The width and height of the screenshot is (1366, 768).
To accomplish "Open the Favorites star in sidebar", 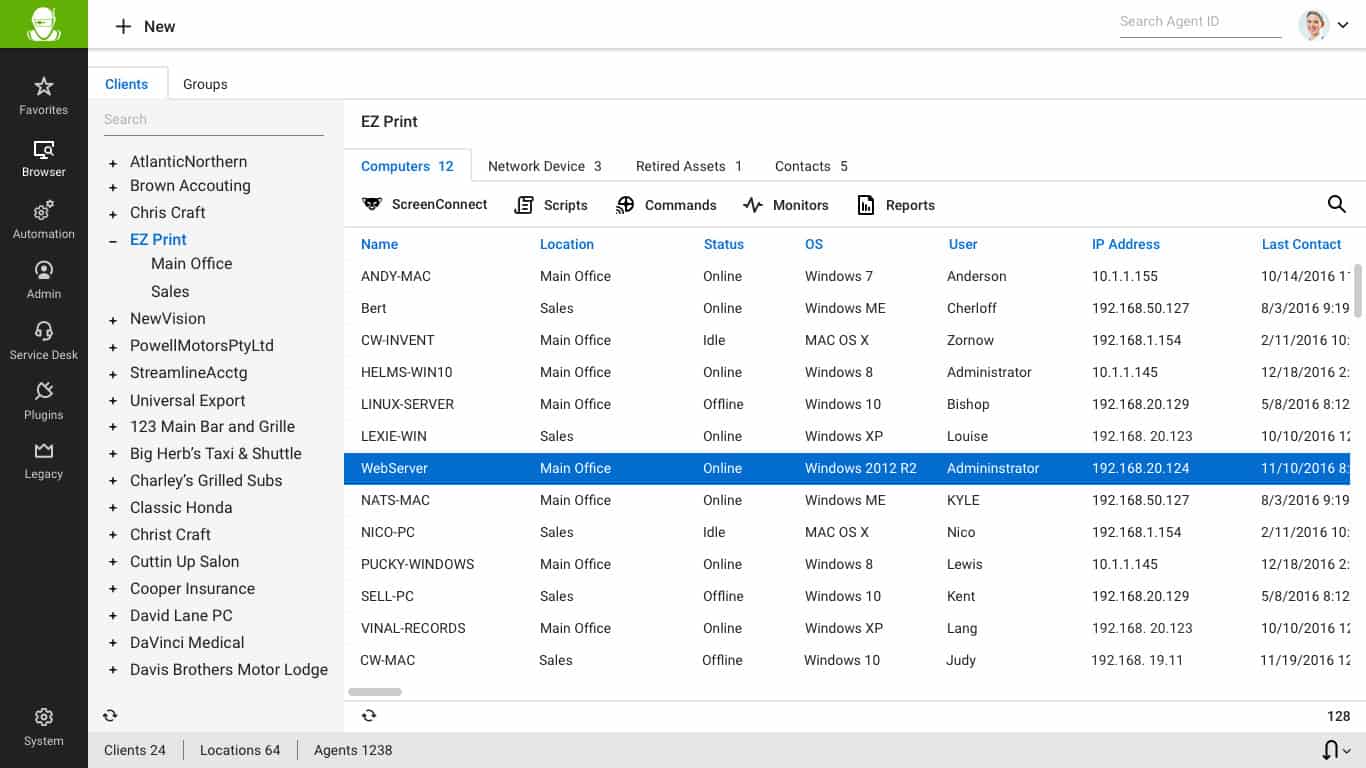I will tap(44, 87).
